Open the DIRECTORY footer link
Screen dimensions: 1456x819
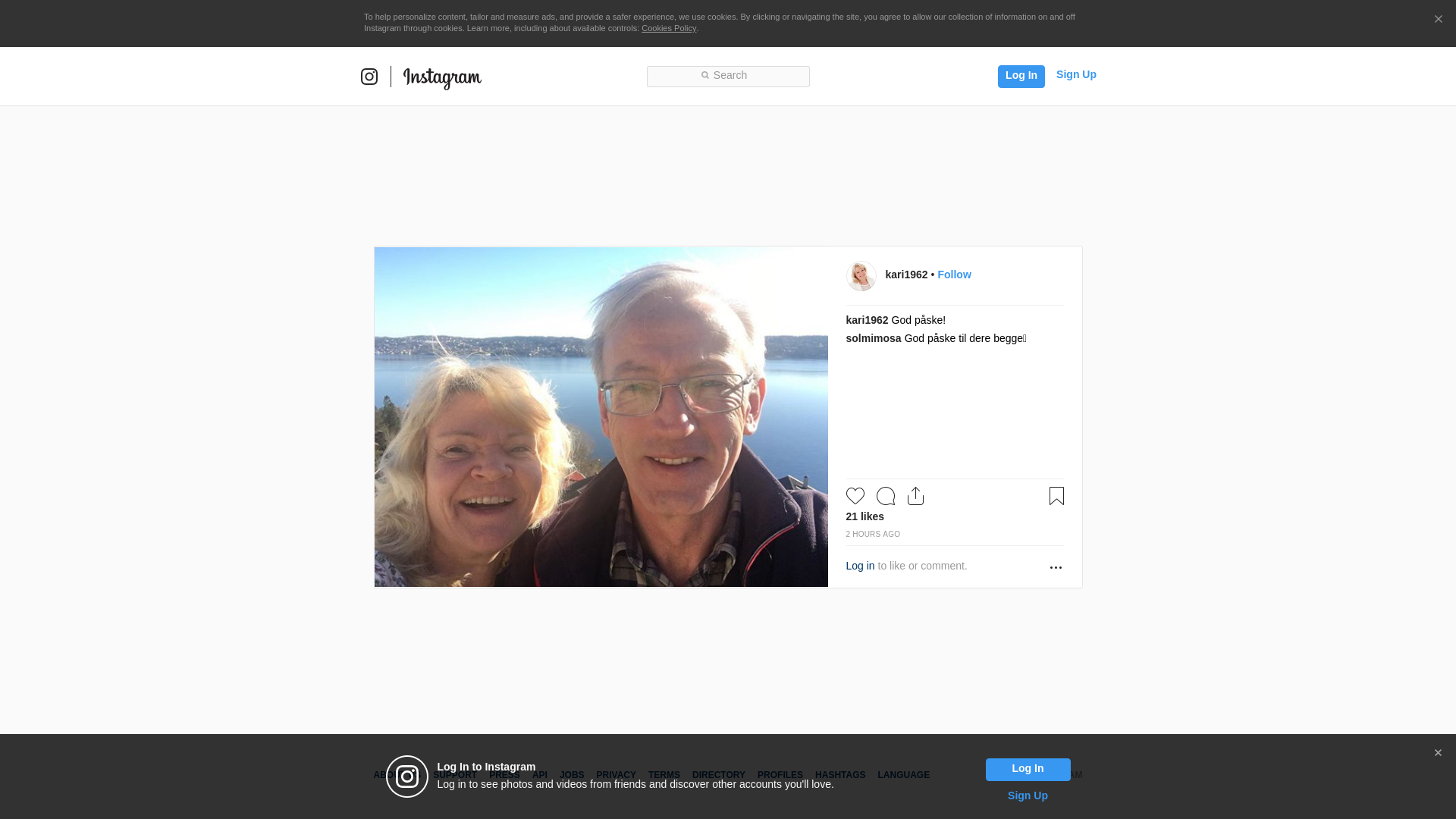718,775
